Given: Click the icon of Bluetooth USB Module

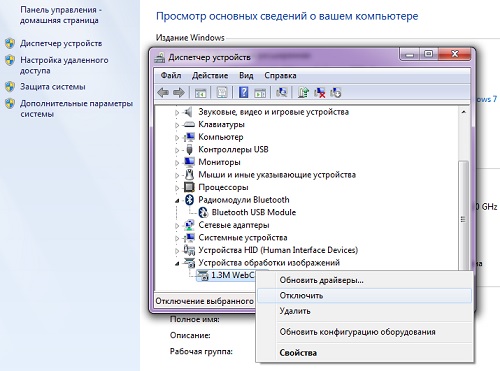Looking at the screenshot, I should [203, 212].
